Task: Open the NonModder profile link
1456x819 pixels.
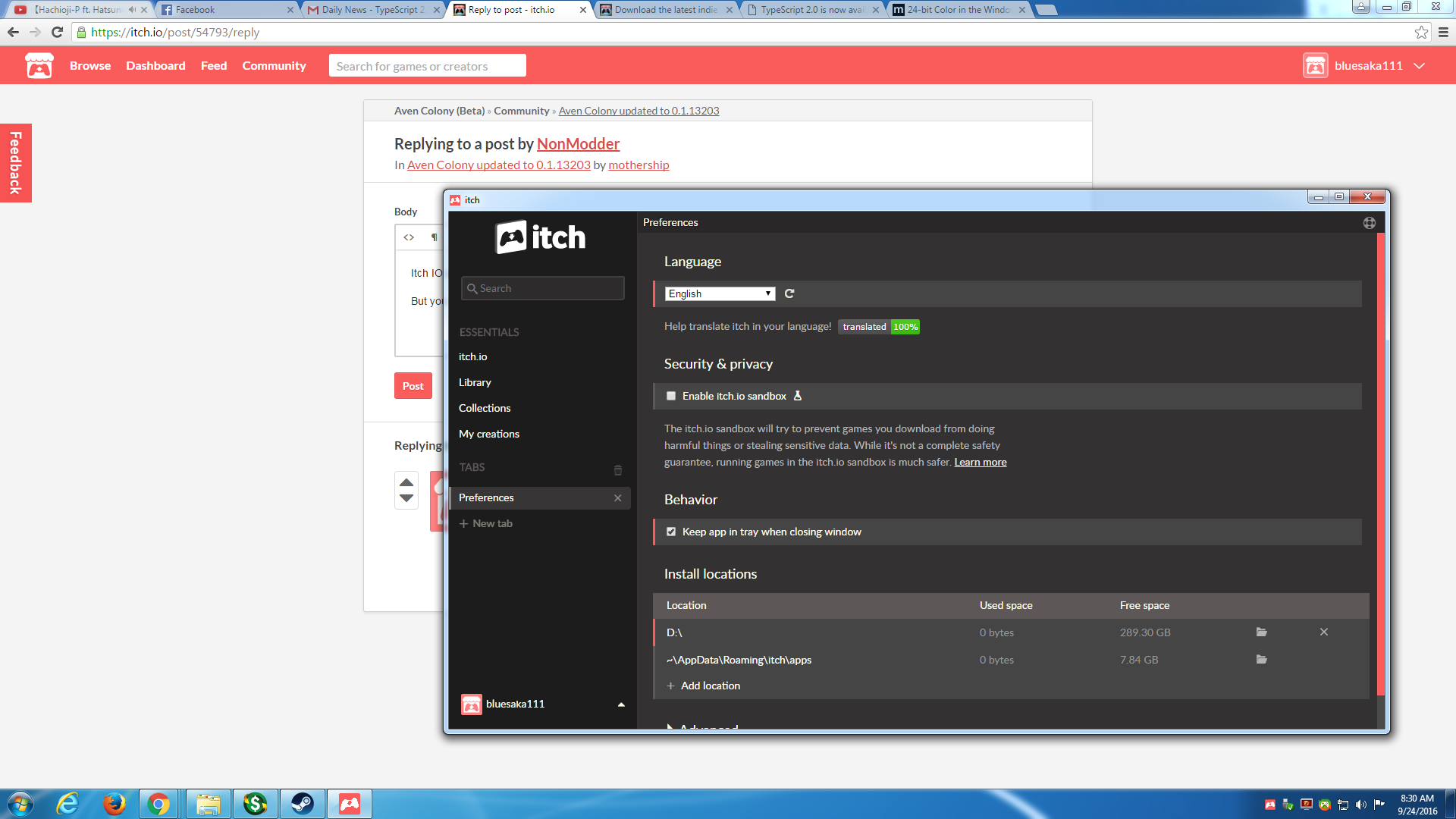Action: point(578,144)
